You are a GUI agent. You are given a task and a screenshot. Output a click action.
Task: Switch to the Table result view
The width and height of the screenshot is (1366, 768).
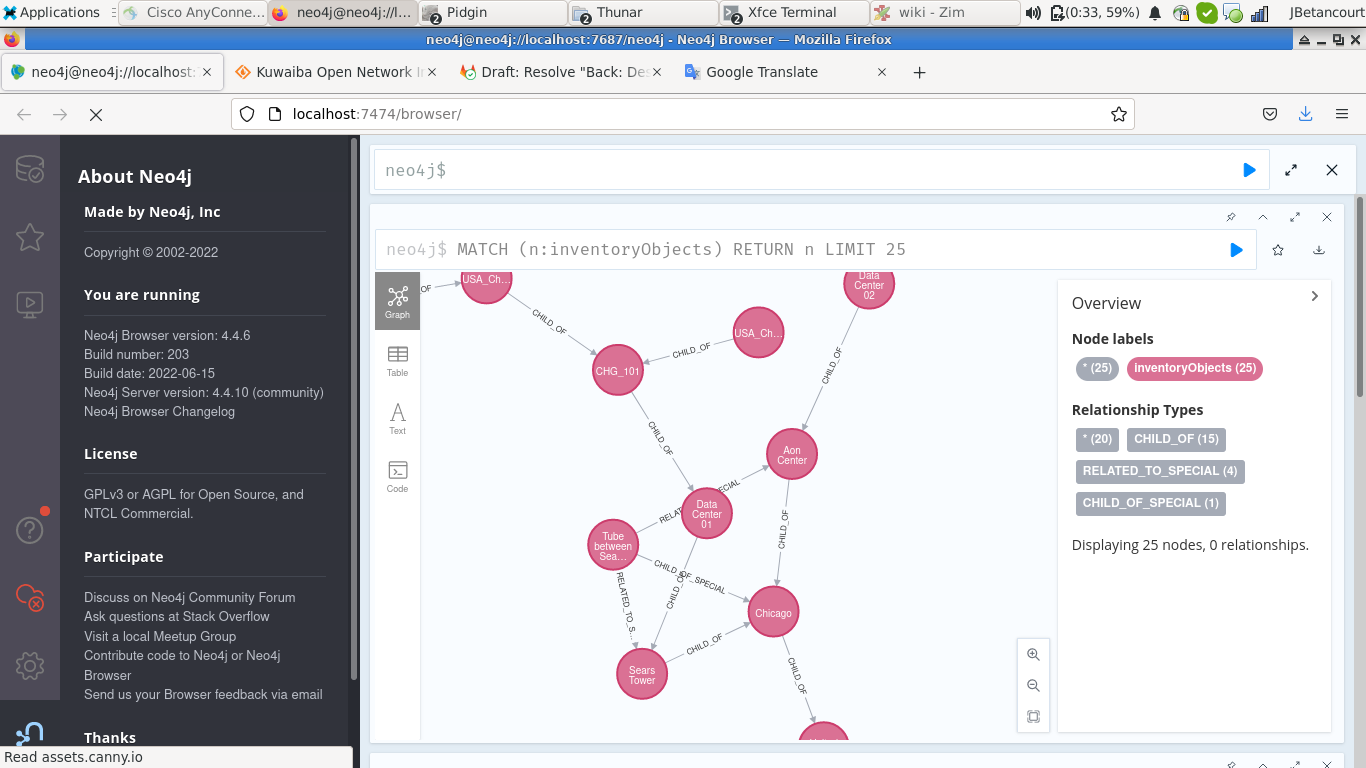click(397, 360)
